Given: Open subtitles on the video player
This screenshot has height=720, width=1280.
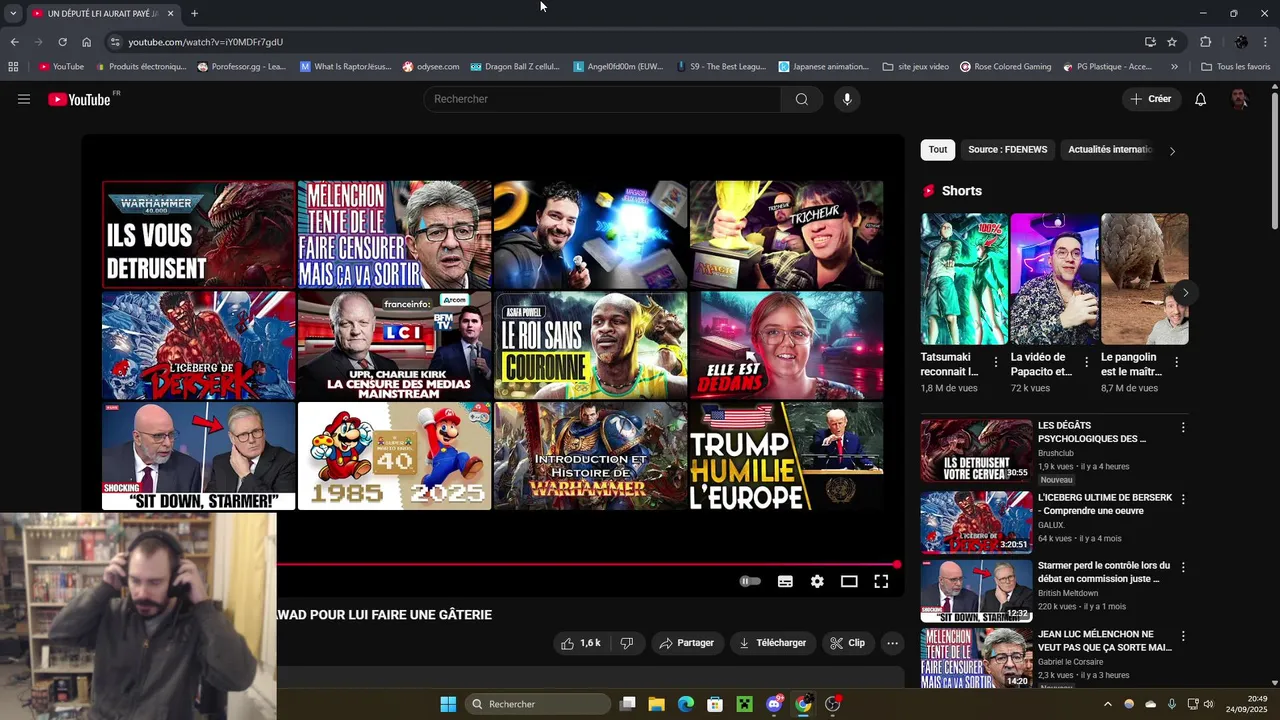Looking at the screenshot, I should (x=785, y=581).
